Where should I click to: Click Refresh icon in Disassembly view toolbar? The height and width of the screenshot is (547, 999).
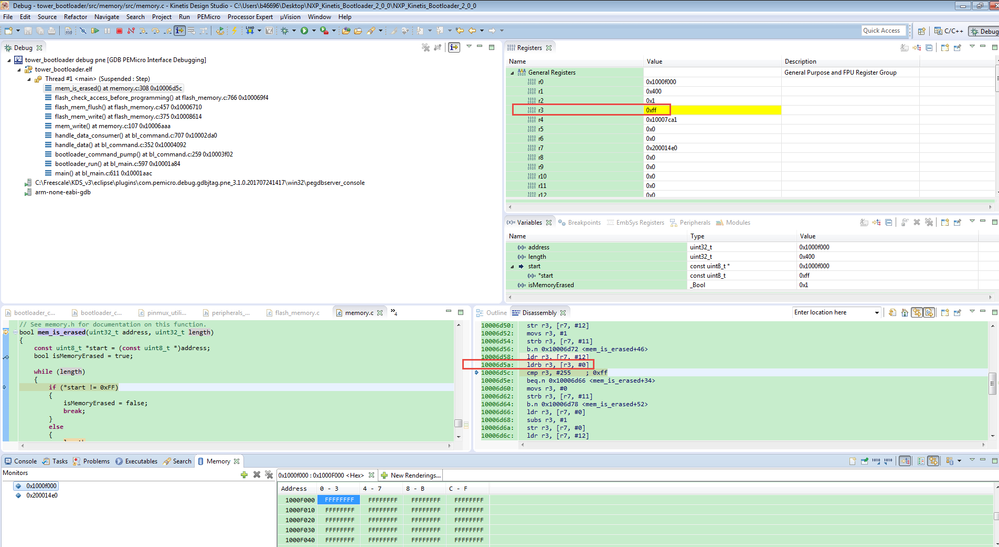(893, 312)
